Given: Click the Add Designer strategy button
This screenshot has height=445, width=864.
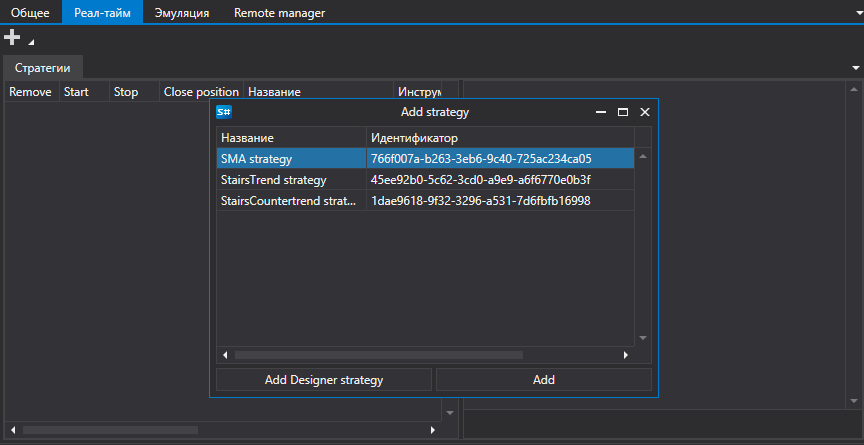Looking at the screenshot, I should point(324,379).
